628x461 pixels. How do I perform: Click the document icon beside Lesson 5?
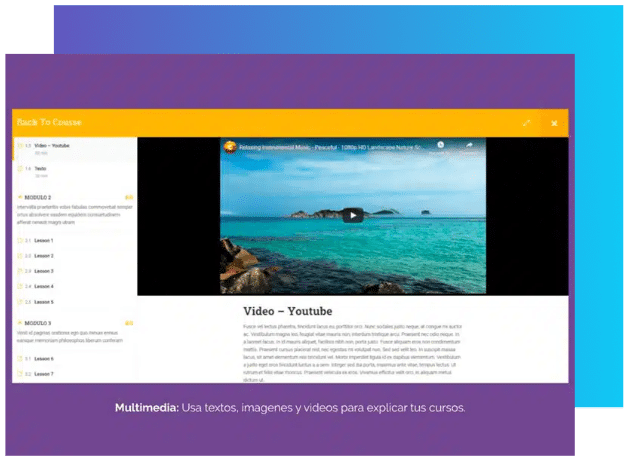[x=19, y=301]
